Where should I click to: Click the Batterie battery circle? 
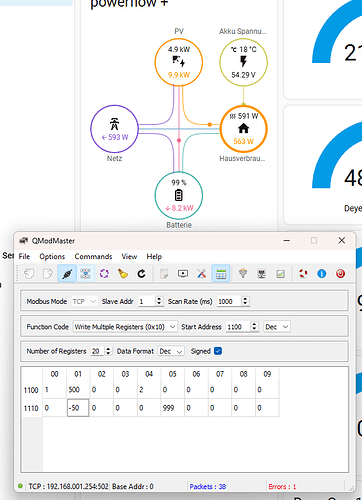tap(179, 195)
